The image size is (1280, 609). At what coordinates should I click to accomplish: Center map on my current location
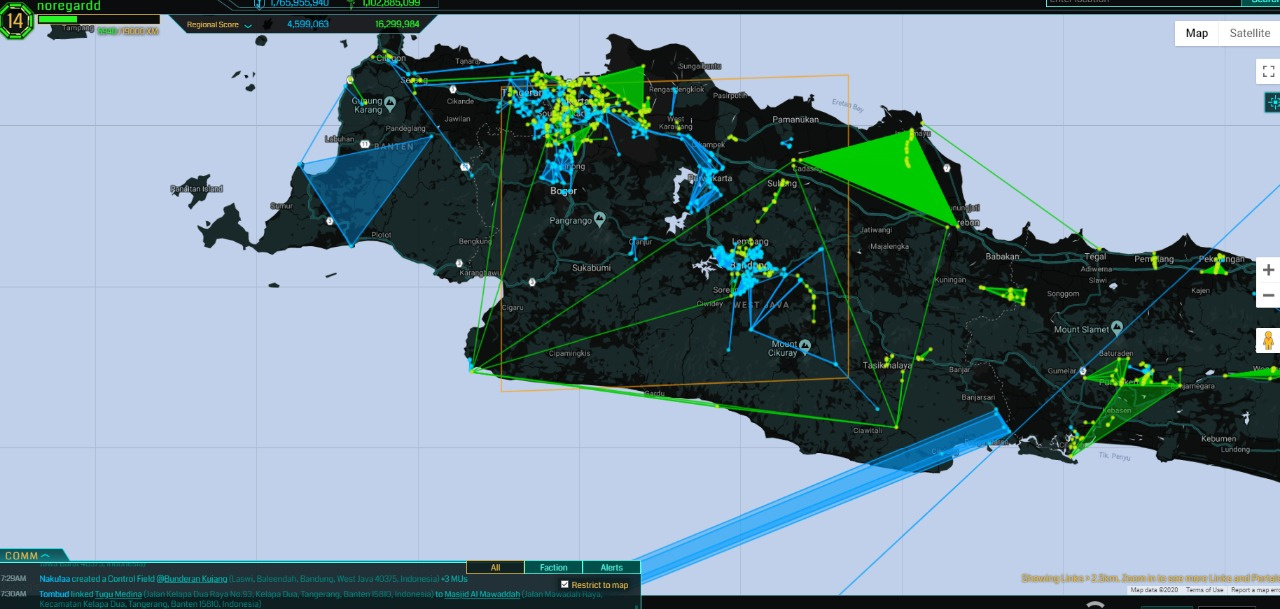pos(1273,101)
